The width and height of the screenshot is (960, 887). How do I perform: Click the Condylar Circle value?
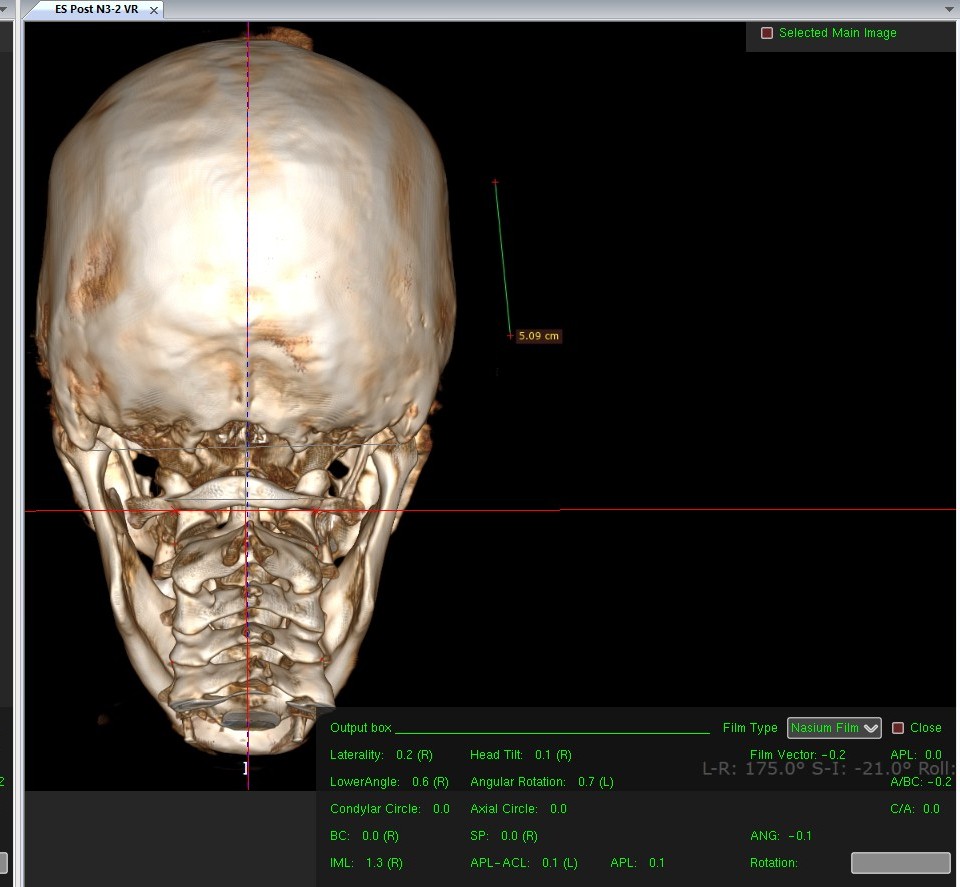pyautogui.click(x=441, y=809)
